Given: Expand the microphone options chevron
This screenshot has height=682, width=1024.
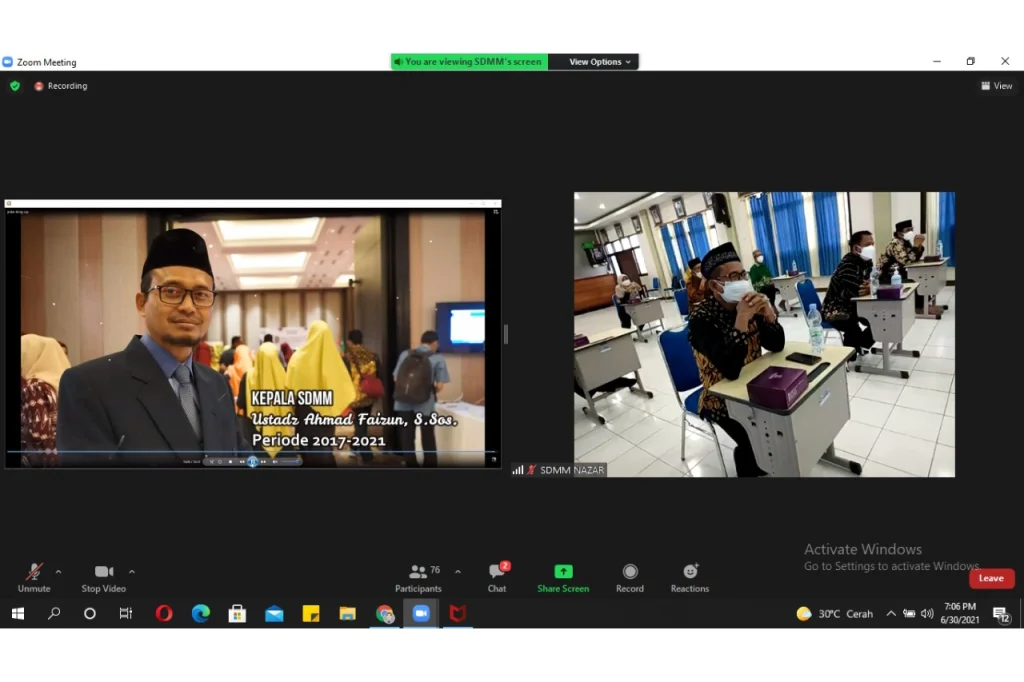Looking at the screenshot, I should pos(58,571).
